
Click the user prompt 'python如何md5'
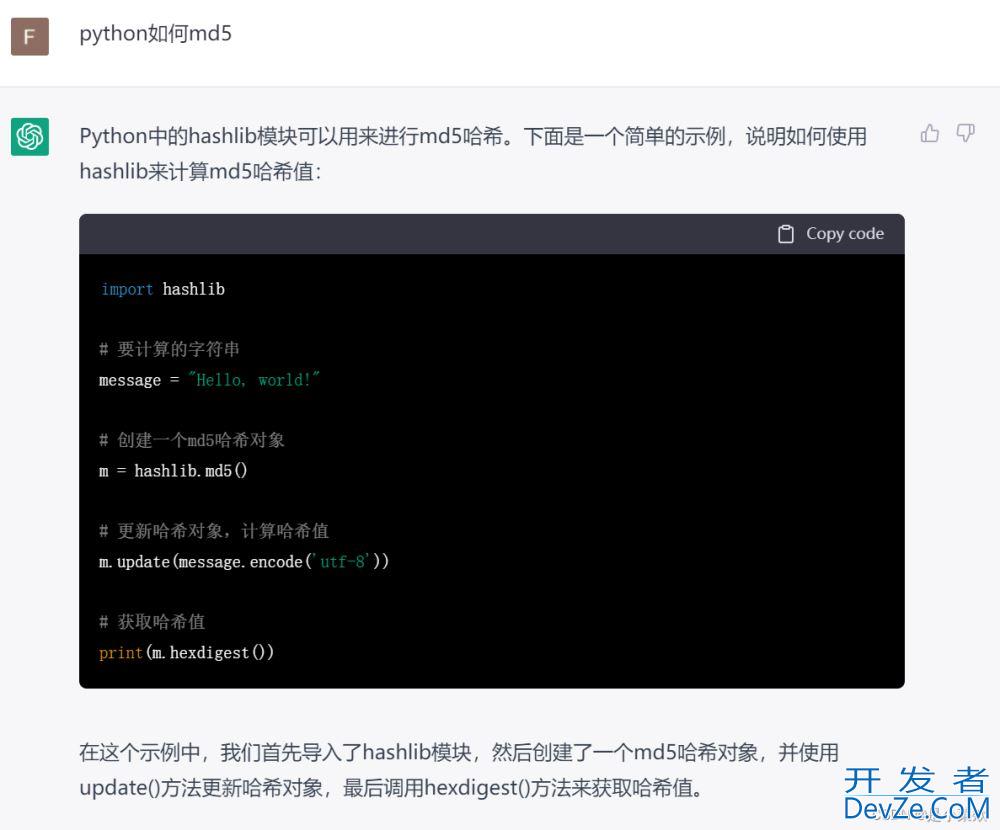tap(156, 33)
